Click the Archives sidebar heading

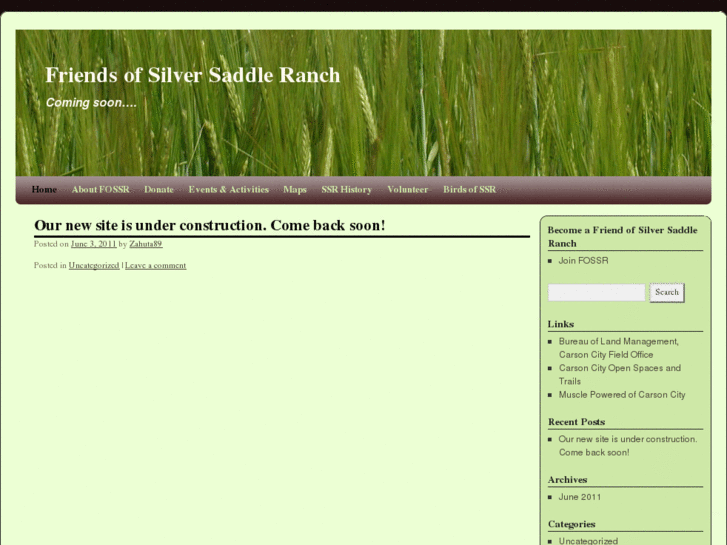(568, 480)
